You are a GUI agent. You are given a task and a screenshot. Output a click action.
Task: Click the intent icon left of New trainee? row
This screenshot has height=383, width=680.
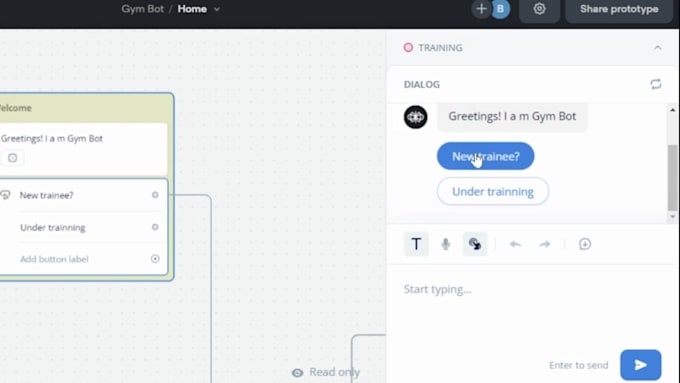pos(5,195)
